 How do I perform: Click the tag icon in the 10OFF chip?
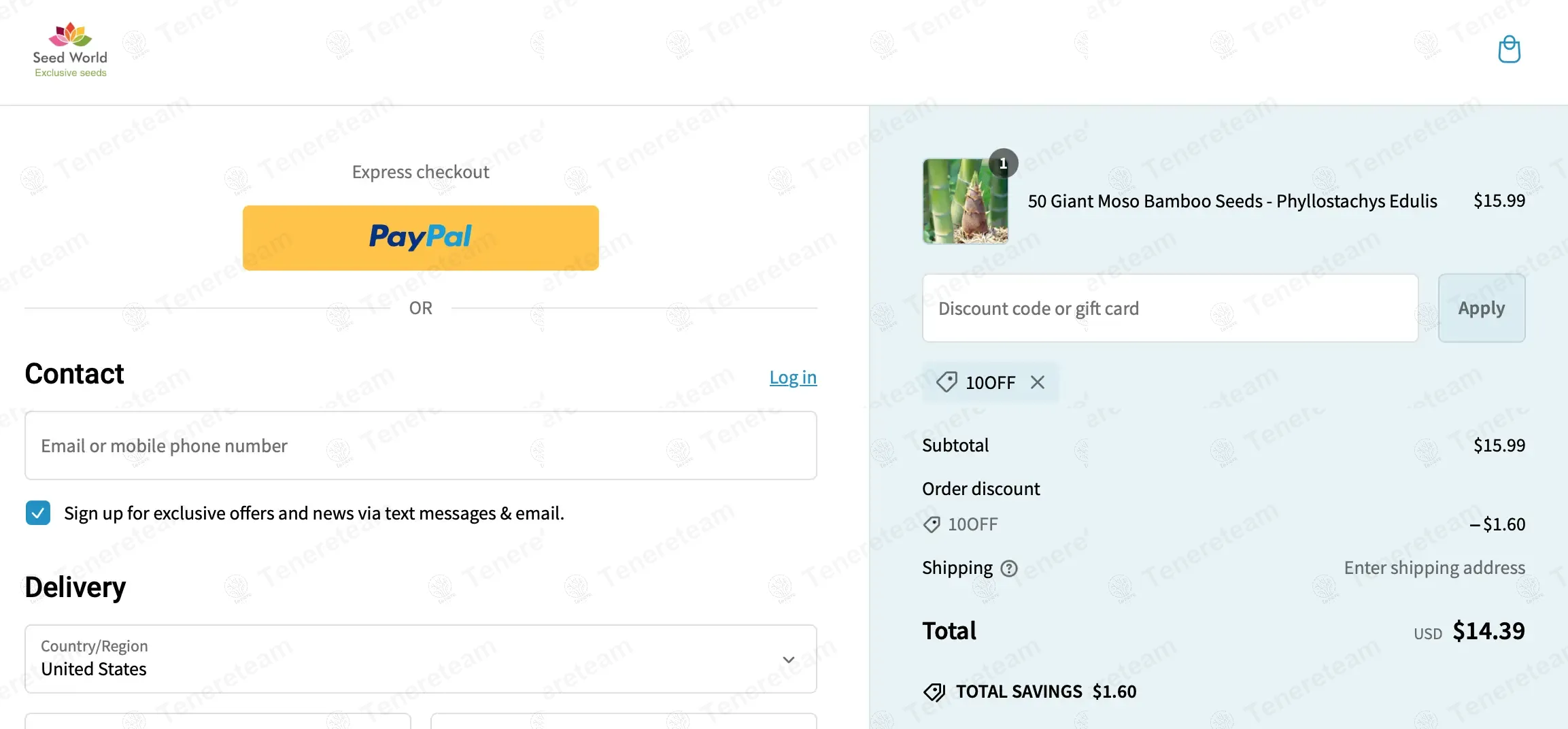(947, 382)
